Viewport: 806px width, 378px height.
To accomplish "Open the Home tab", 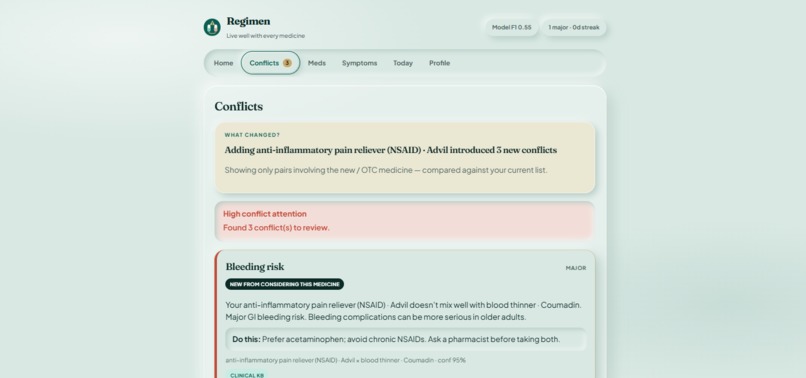I will [223, 63].
